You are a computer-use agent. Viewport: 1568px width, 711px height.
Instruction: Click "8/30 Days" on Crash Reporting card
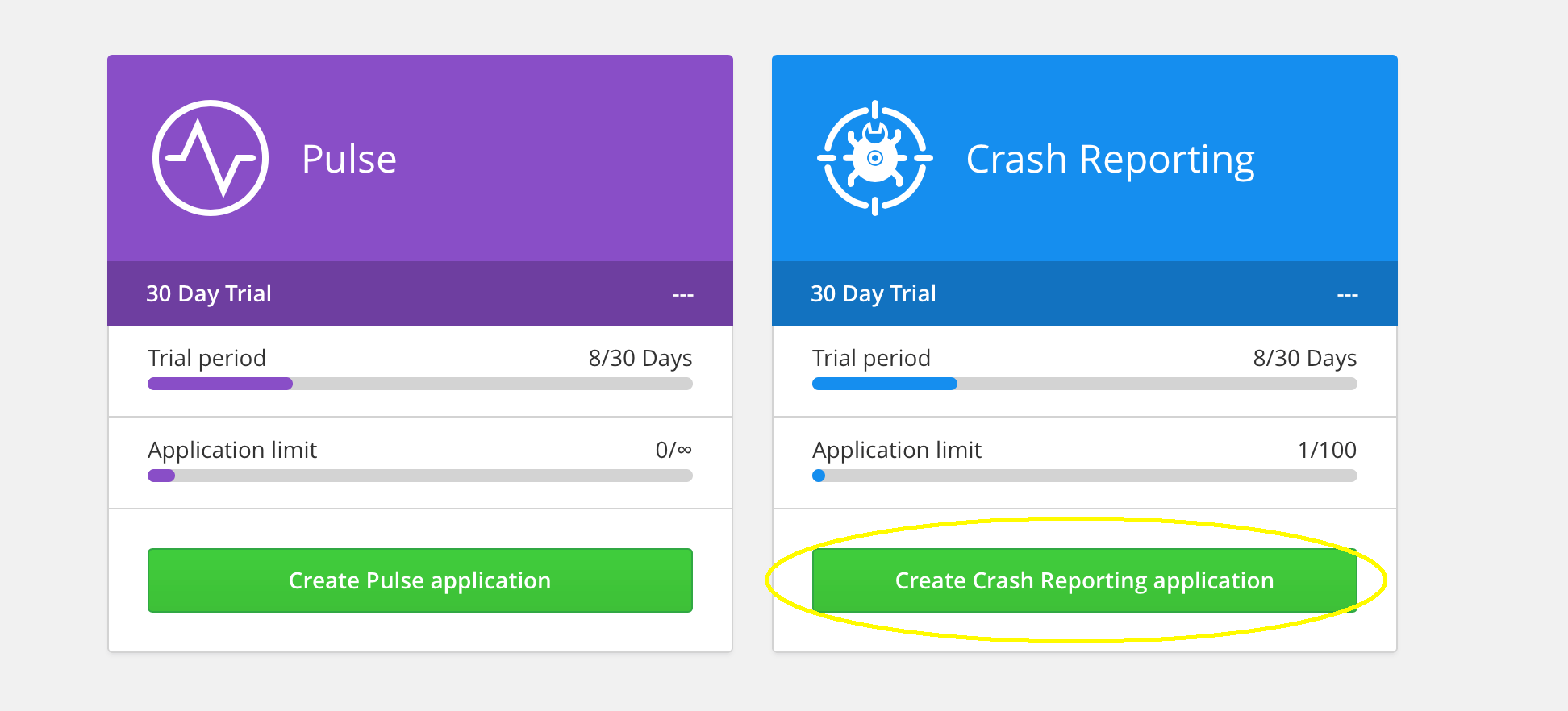coord(1305,359)
